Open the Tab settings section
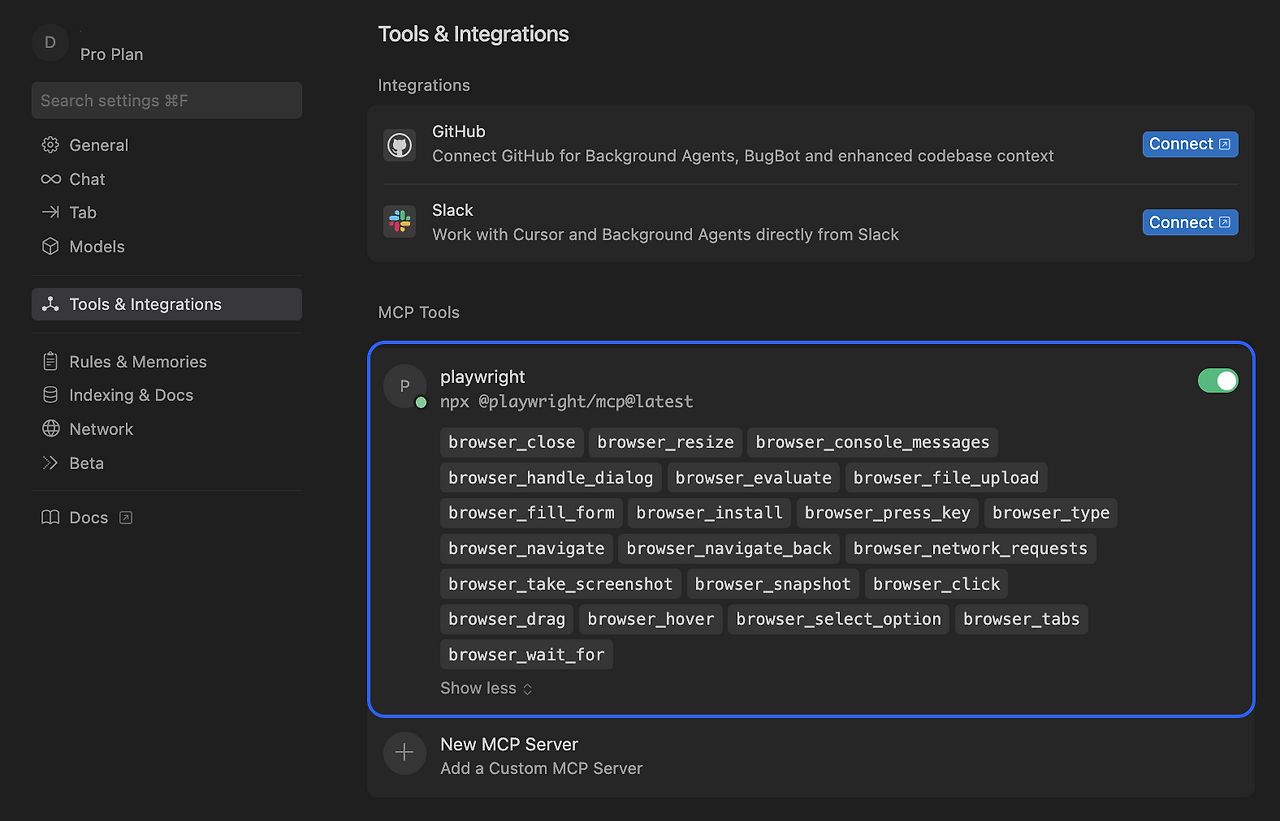 [82, 212]
